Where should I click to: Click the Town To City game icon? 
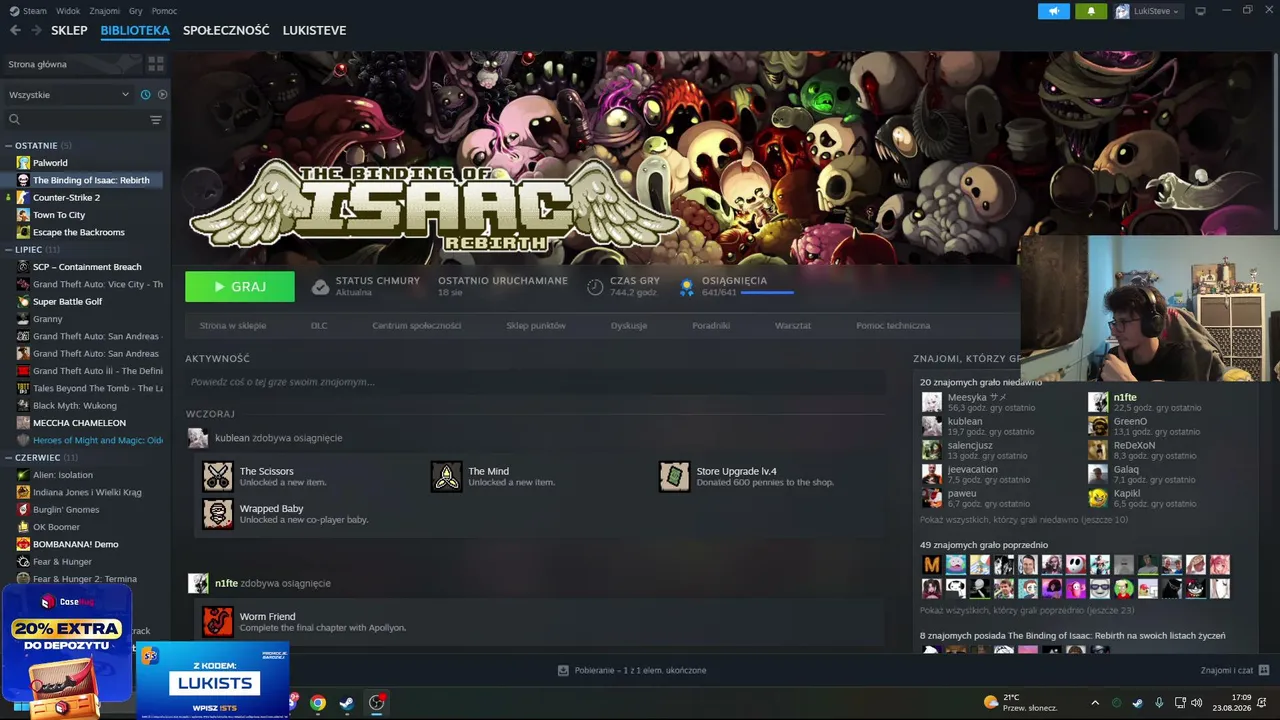point(23,215)
